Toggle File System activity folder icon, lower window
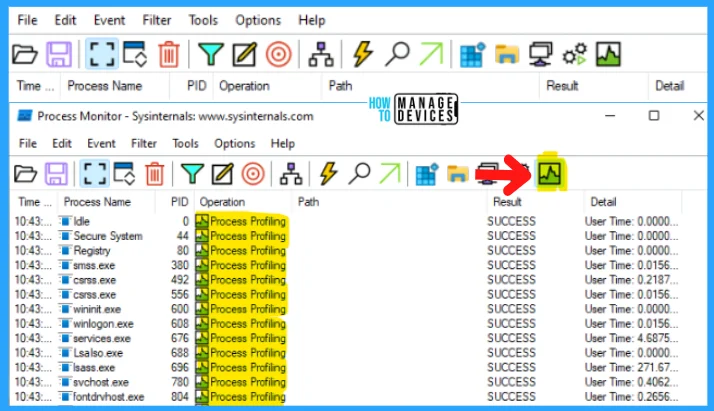The height and width of the screenshot is (411, 714). pyautogui.click(x=458, y=174)
